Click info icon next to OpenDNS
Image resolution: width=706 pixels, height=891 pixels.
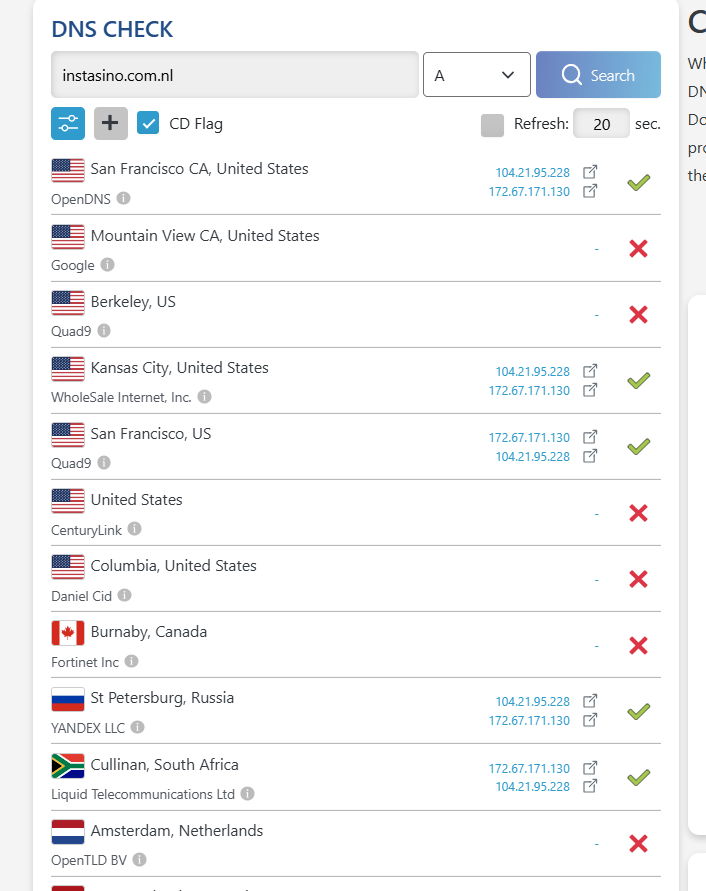point(123,198)
